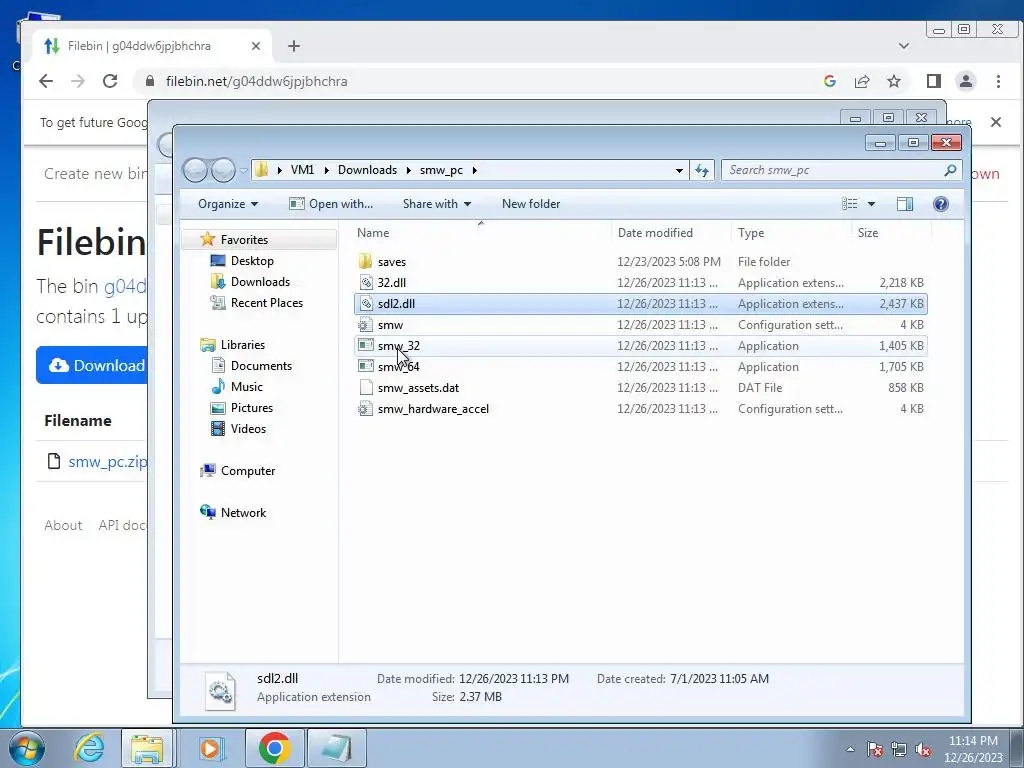Select the smw_32 application
1024x768 pixels.
pos(398,345)
